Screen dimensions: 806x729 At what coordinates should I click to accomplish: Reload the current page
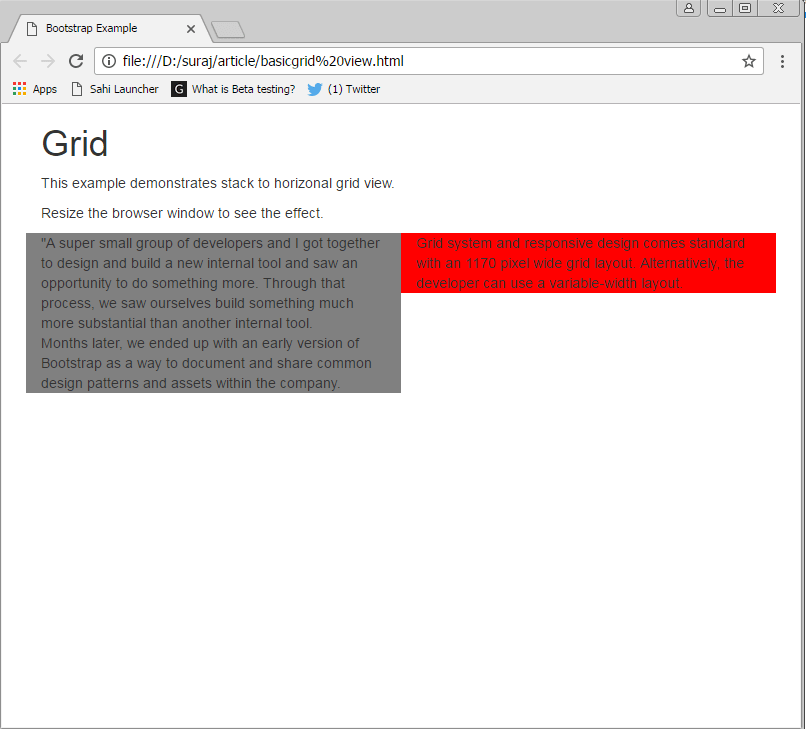(76, 61)
